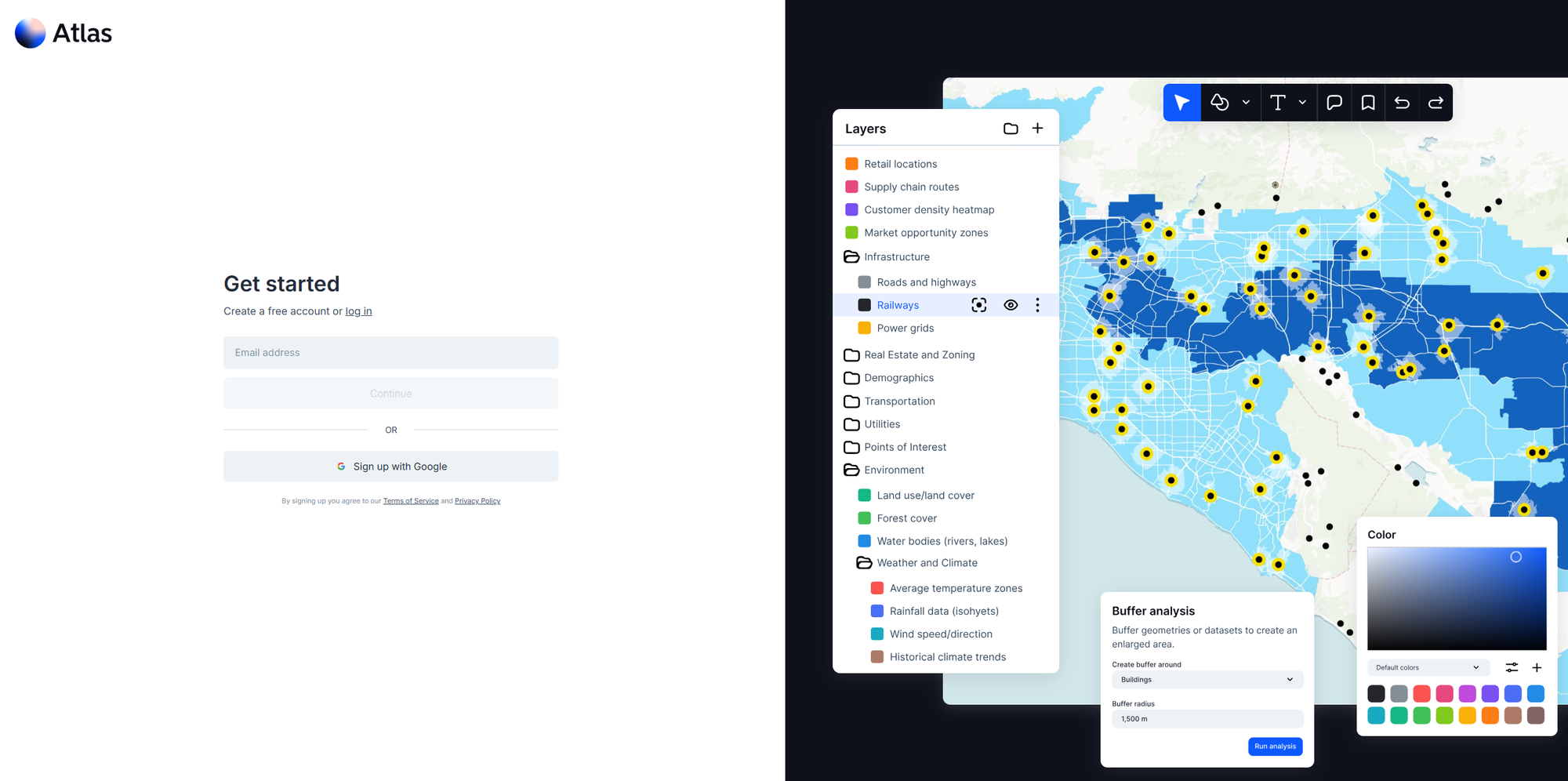Image resolution: width=1568 pixels, height=781 pixels.
Task: Collapse the Environment folder
Action: click(x=851, y=470)
